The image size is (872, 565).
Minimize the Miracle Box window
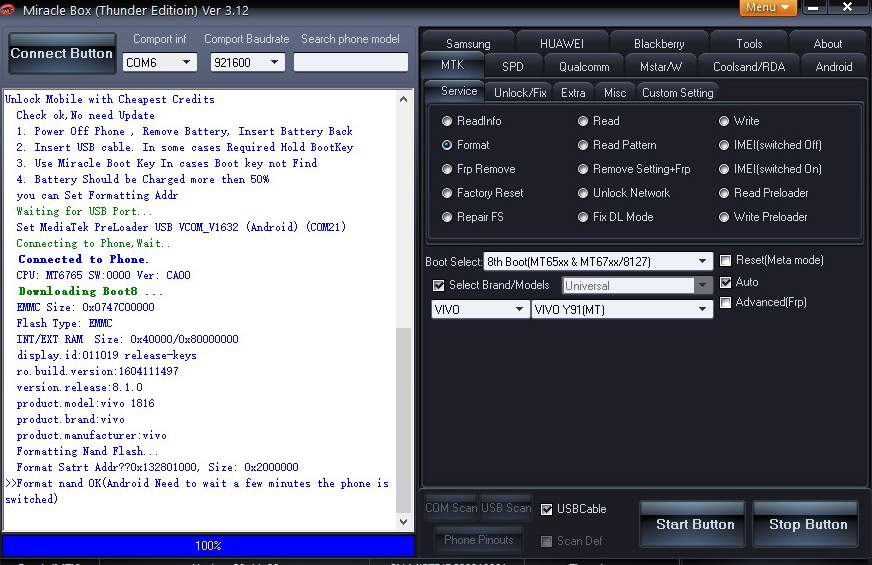pos(812,7)
